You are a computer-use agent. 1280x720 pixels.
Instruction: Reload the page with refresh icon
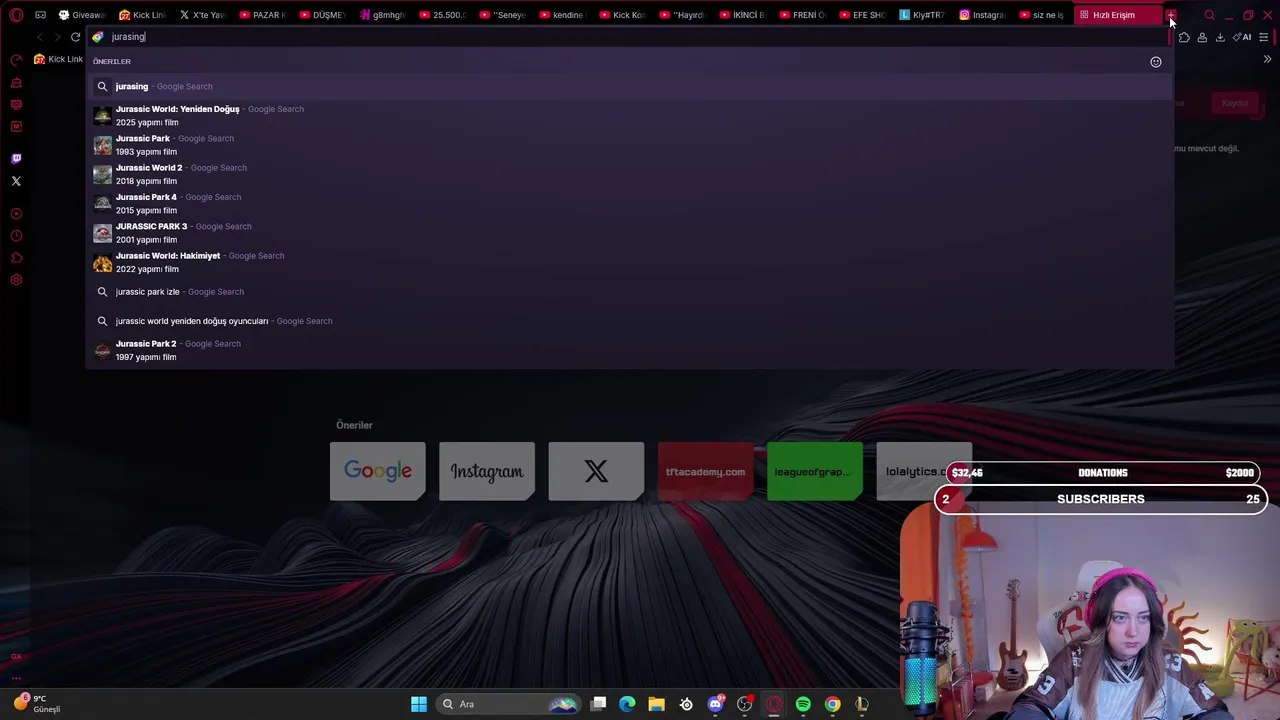(75, 37)
